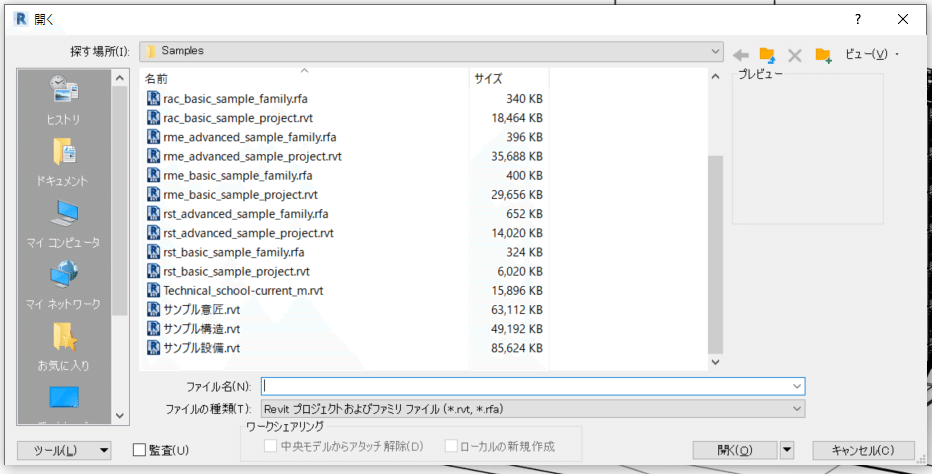The width and height of the screenshot is (932, 474).
Task: Click the places bar vertical scrollbar thumb
Action: [x=119, y=200]
